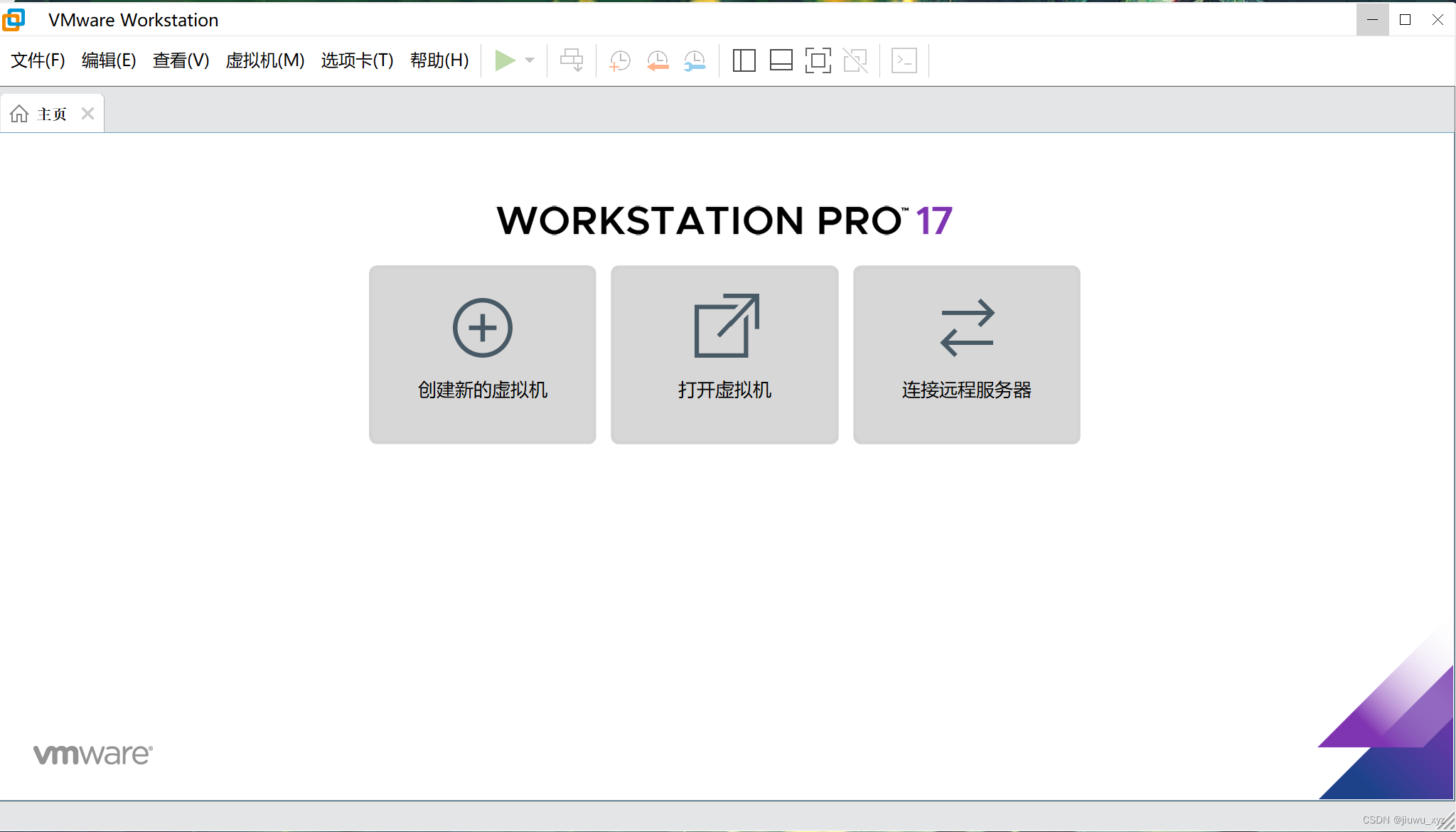This screenshot has height=832, width=1456.
Task: Open the console view icon
Action: (904, 60)
